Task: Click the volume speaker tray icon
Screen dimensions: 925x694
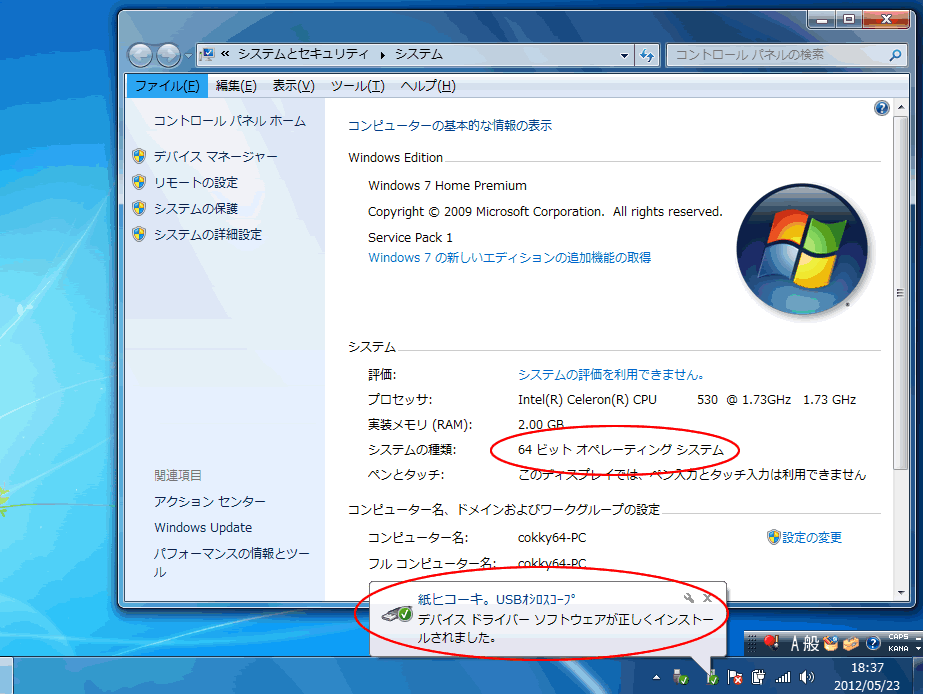Action: [x=806, y=677]
